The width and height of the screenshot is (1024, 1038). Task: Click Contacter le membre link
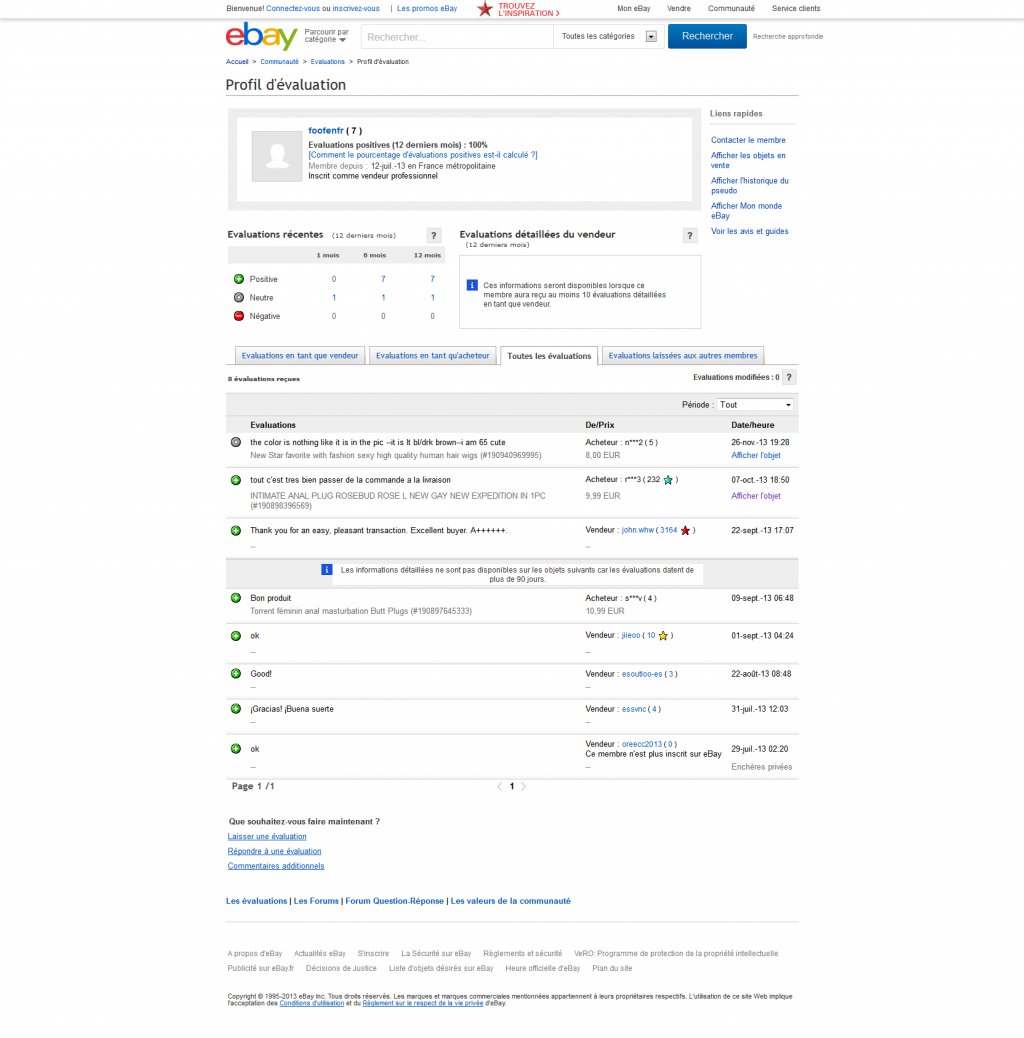point(748,140)
